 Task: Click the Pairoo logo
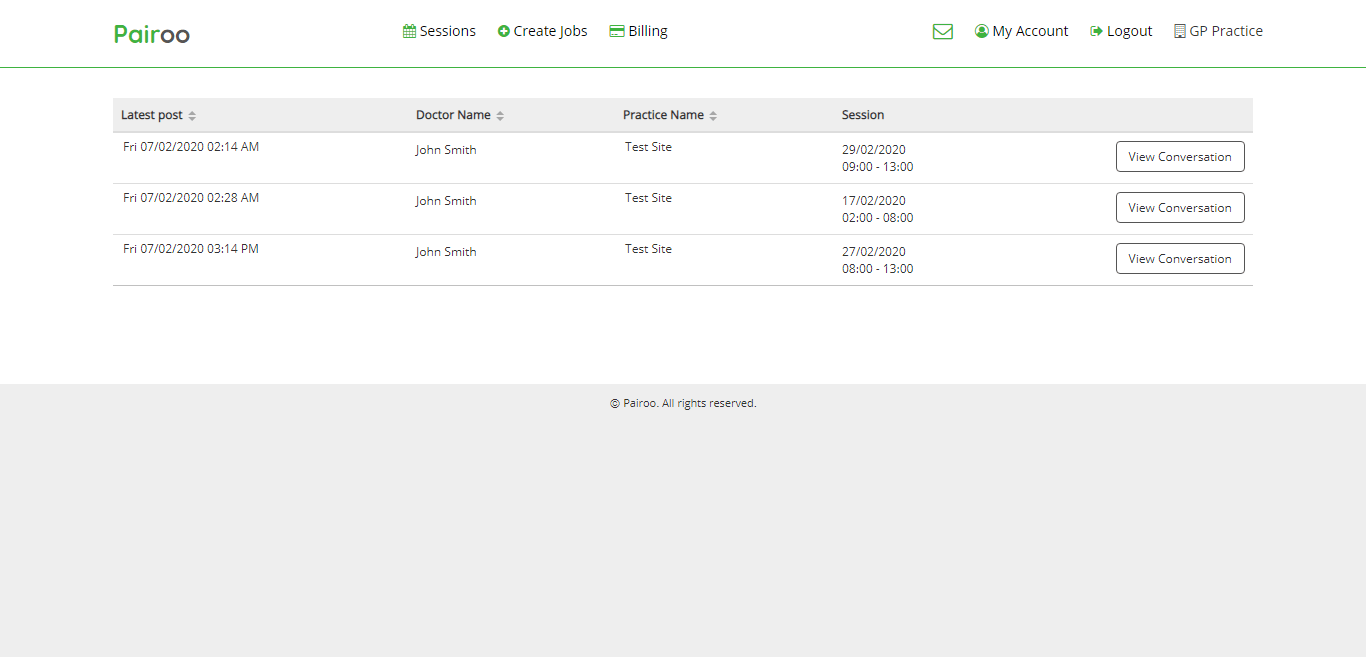152,34
